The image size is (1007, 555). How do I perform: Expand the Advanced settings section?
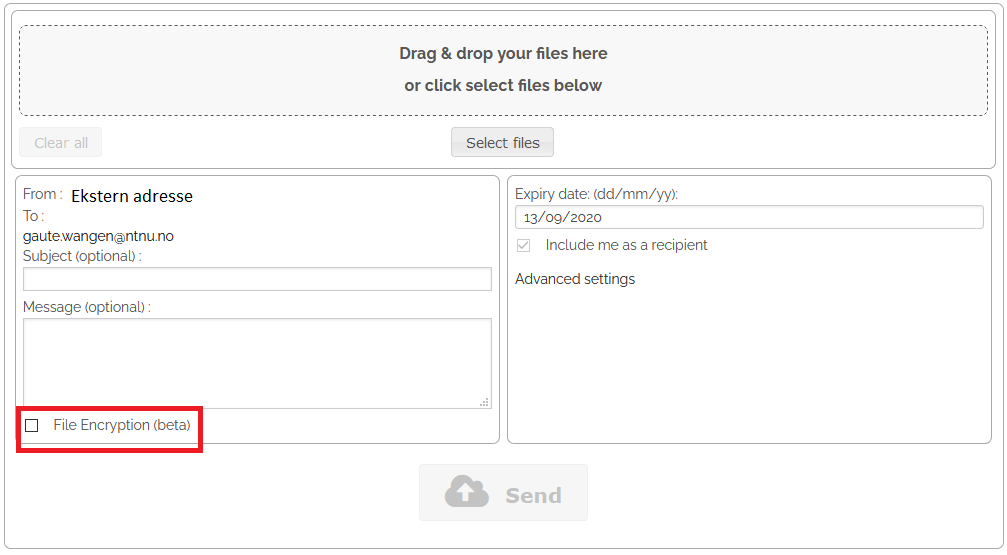(x=575, y=279)
